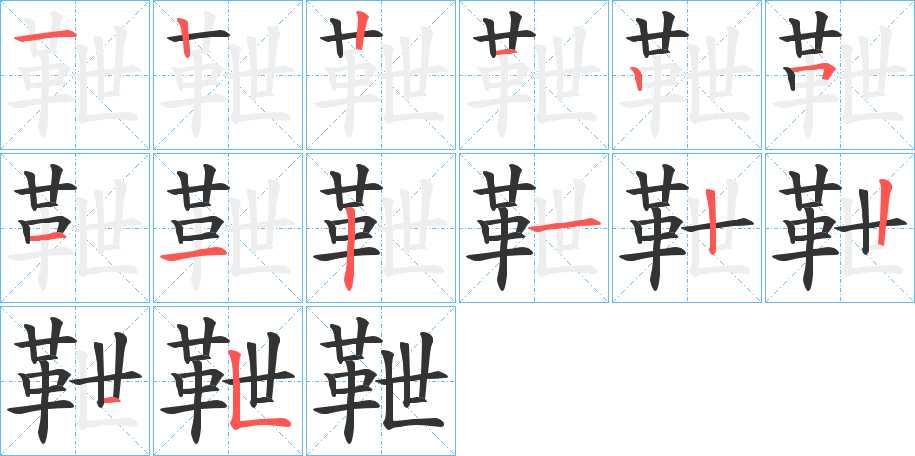The width and height of the screenshot is (915, 456).
Task: Select the eleventh stroke step cell
Action: point(687,228)
